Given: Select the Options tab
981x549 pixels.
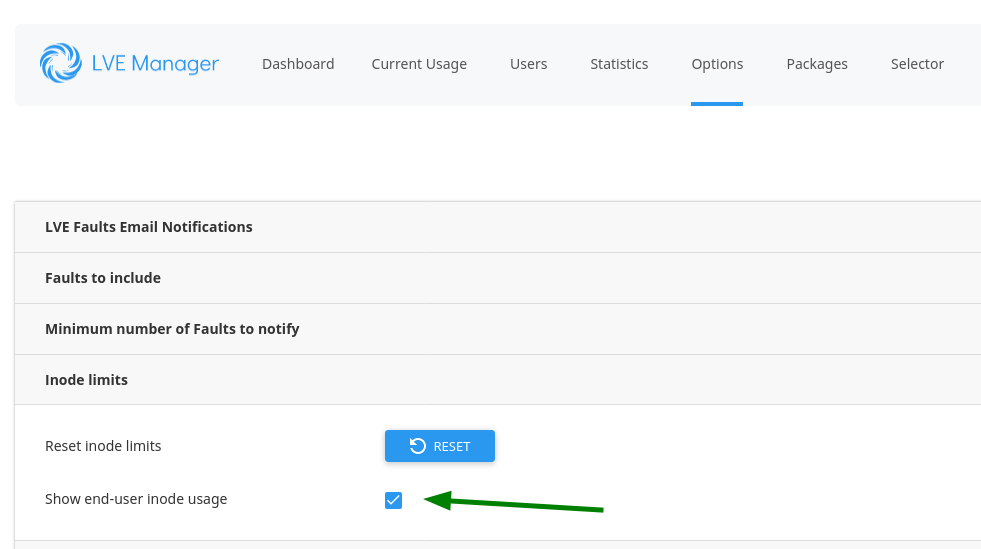Looking at the screenshot, I should tap(717, 64).
